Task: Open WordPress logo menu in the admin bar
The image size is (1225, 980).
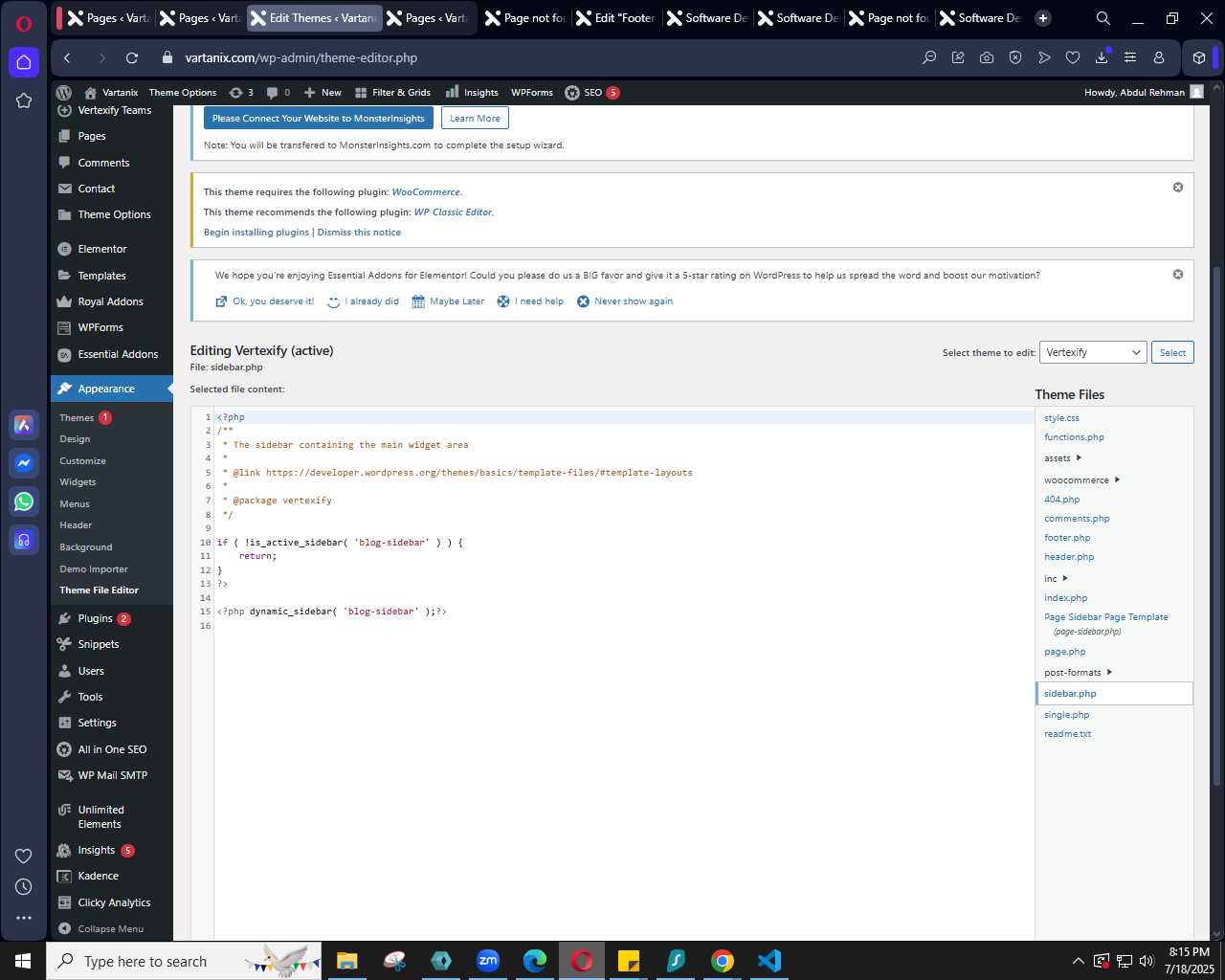Action: click(x=64, y=93)
